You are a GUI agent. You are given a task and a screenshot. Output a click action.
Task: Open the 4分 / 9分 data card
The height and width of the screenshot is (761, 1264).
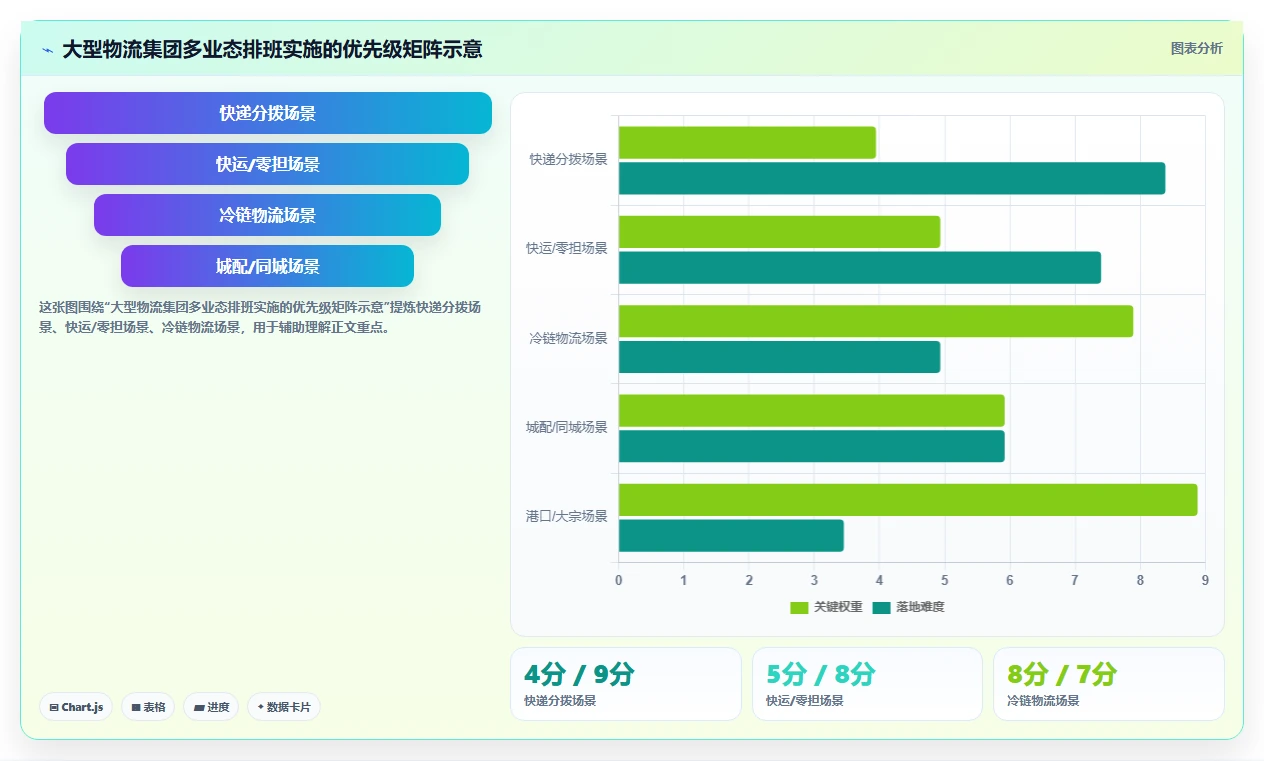click(626, 684)
